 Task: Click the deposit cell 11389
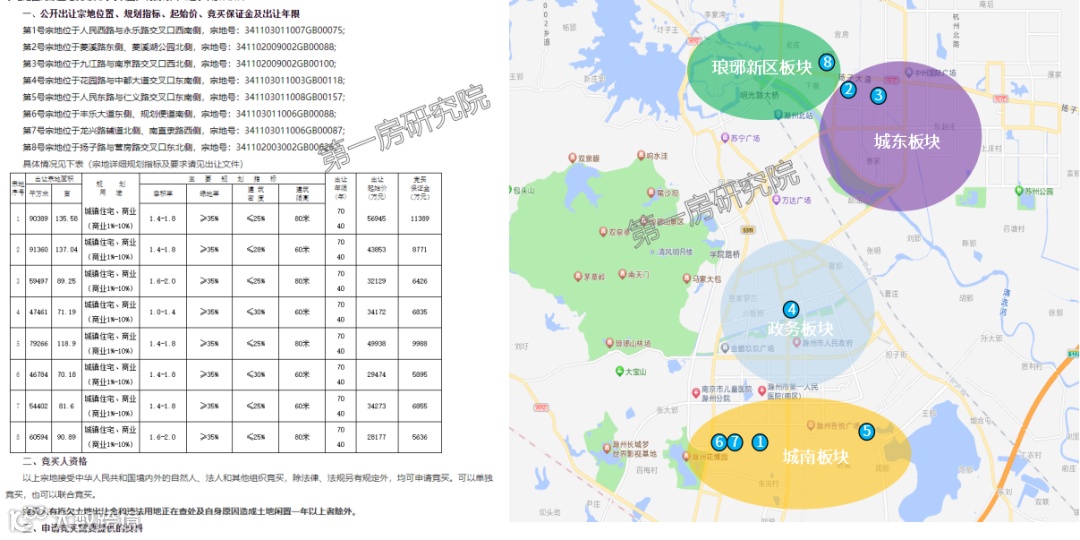[419, 219]
